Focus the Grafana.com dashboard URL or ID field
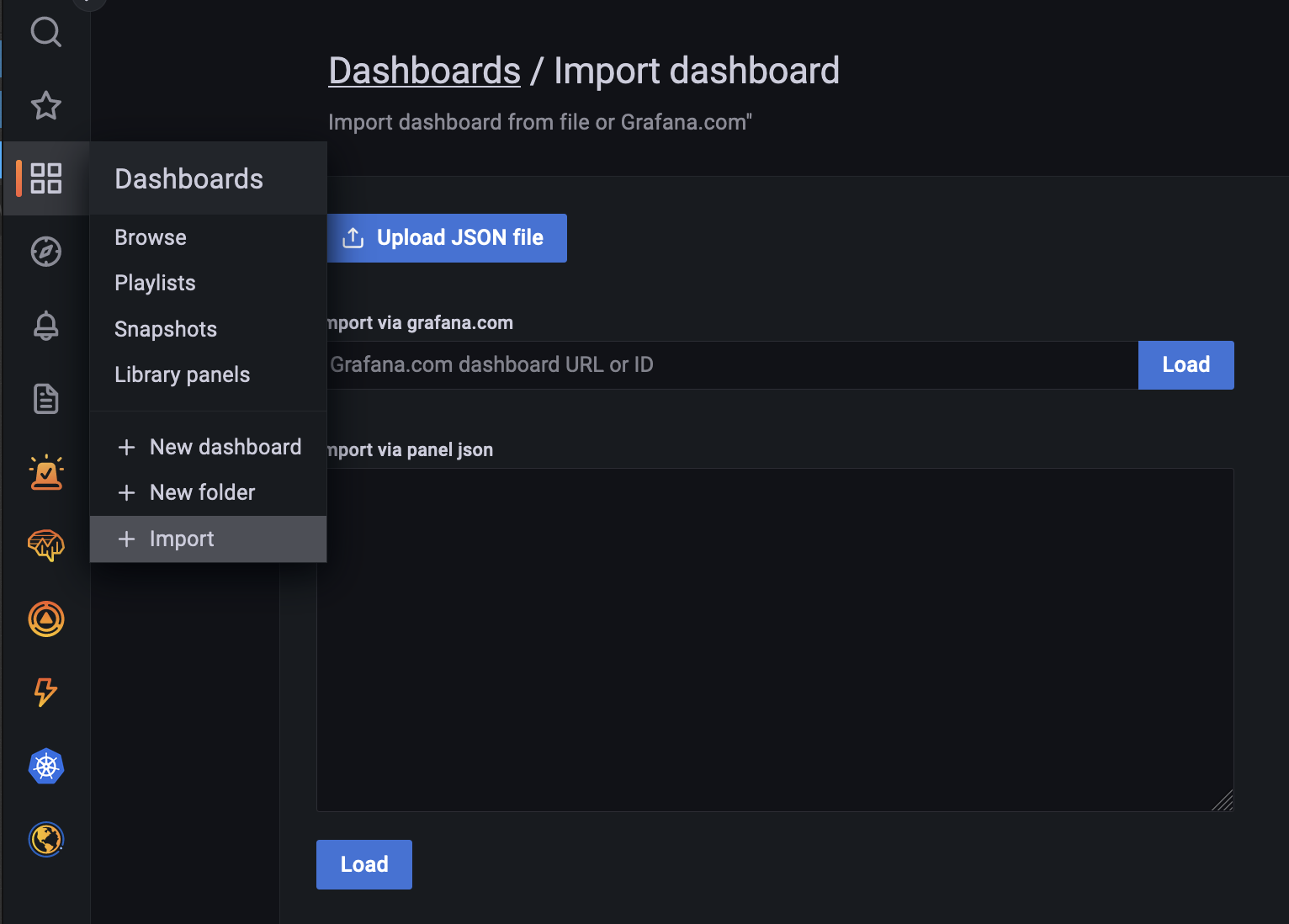Viewport: 1289px width, 924px height. click(732, 365)
